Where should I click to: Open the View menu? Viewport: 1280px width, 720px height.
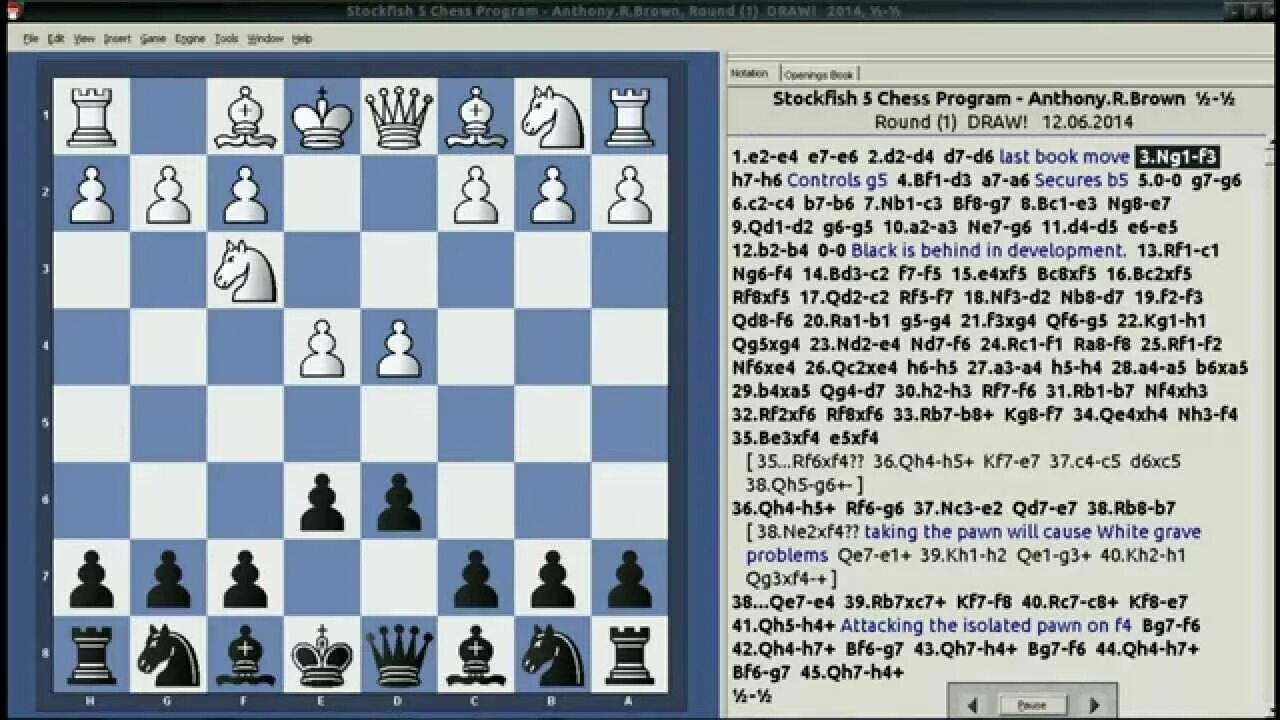click(84, 39)
